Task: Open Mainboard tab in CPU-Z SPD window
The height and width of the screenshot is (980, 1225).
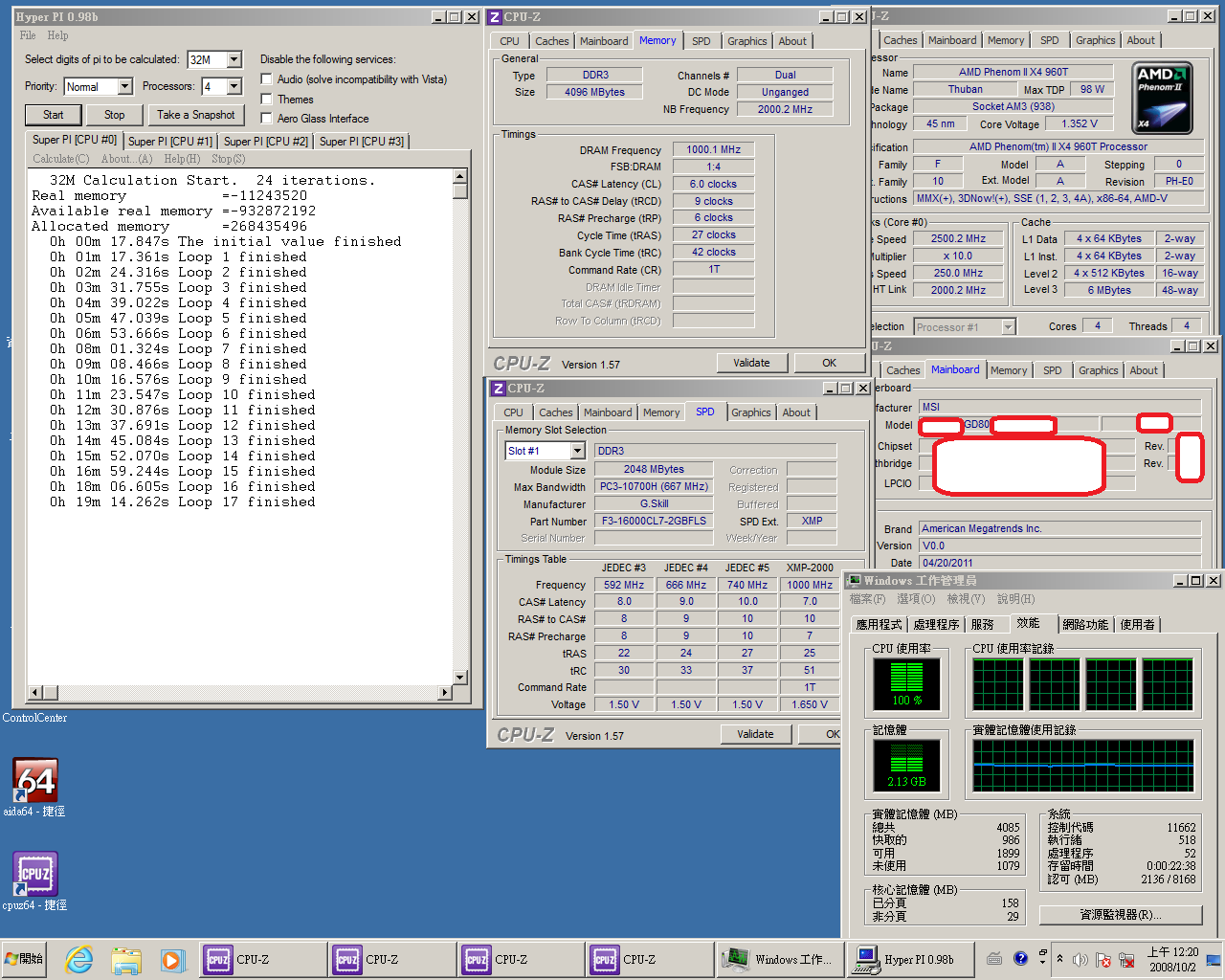Action: click(x=608, y=412)
